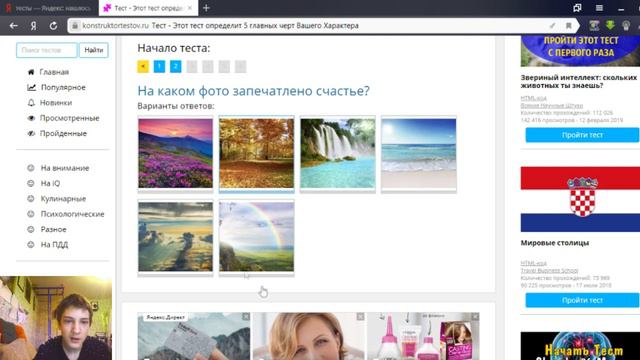640x360 pixels.
Task: Minimize the browser window
Action: (x=621, y=8)
